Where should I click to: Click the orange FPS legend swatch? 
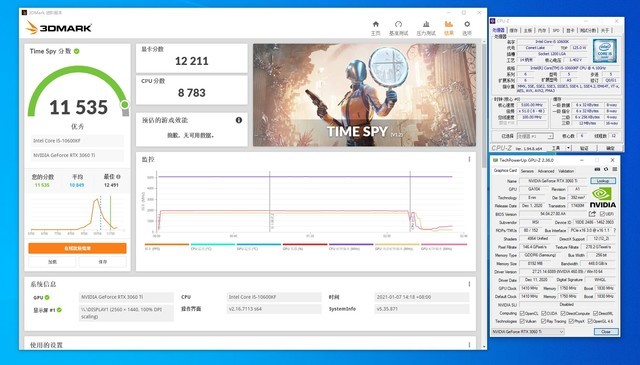(x=167, y=245)
